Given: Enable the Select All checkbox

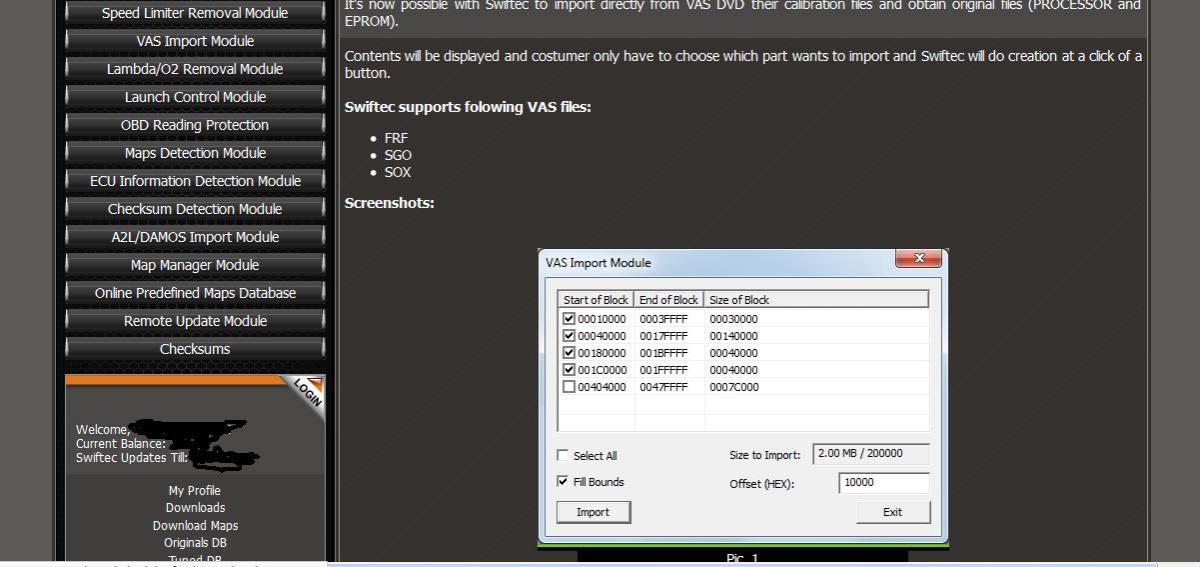Looking at the screenshot, I should pyautogui.click(x=563, y=456).
